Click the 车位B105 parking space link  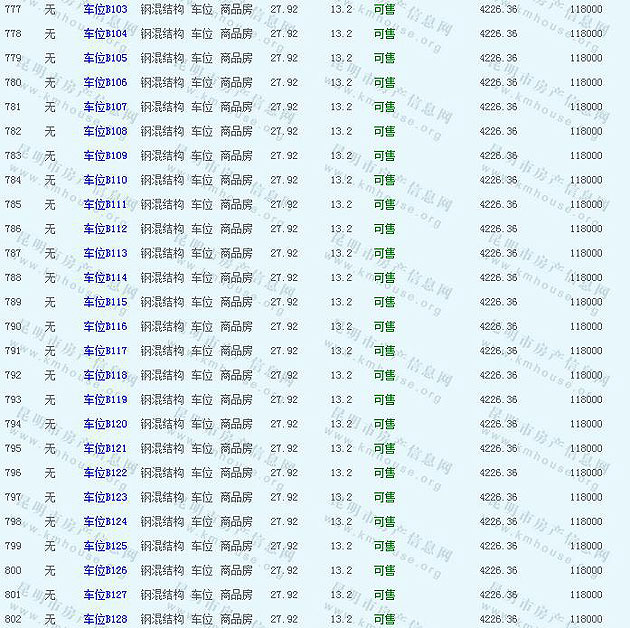tap(105, 58)
